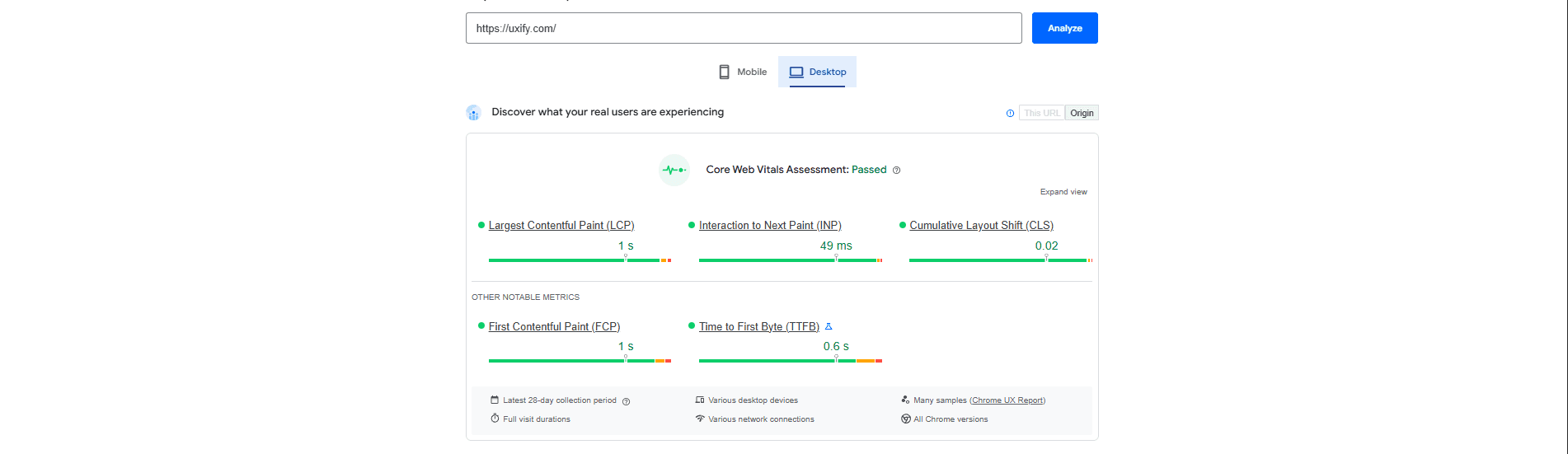Click the Various network connections text
Viewport: 1568px width, 454px height.
[x=761, y=419]
